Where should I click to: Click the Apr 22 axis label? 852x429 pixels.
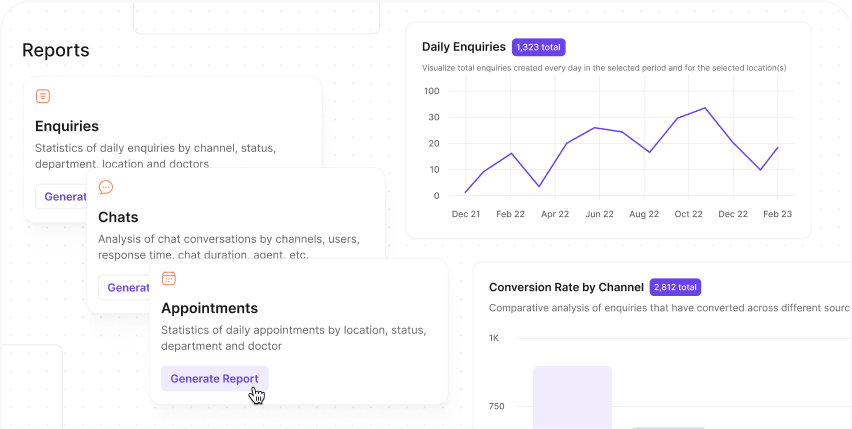(555, 214)
